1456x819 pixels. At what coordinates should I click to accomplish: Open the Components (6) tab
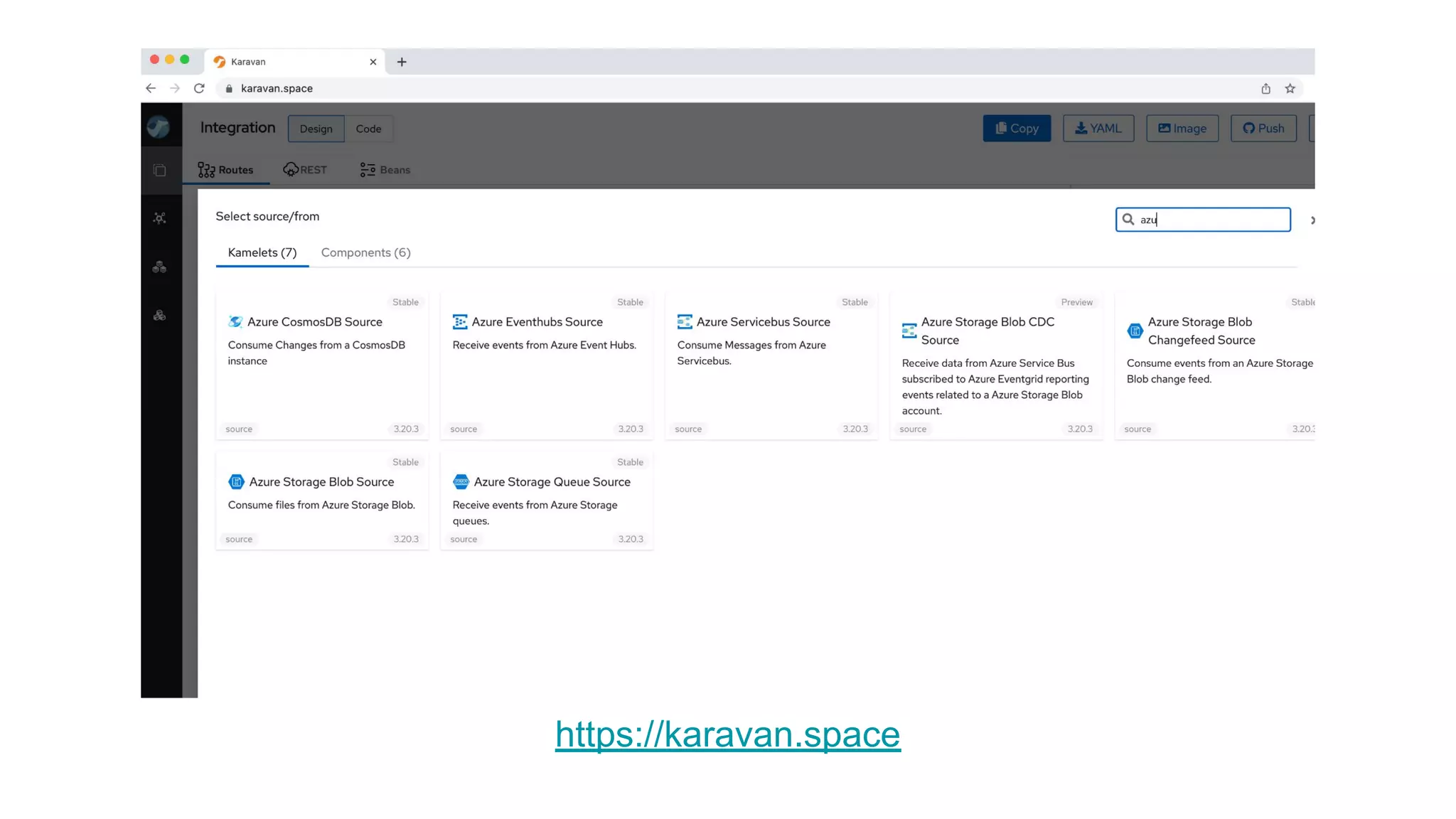365,252
